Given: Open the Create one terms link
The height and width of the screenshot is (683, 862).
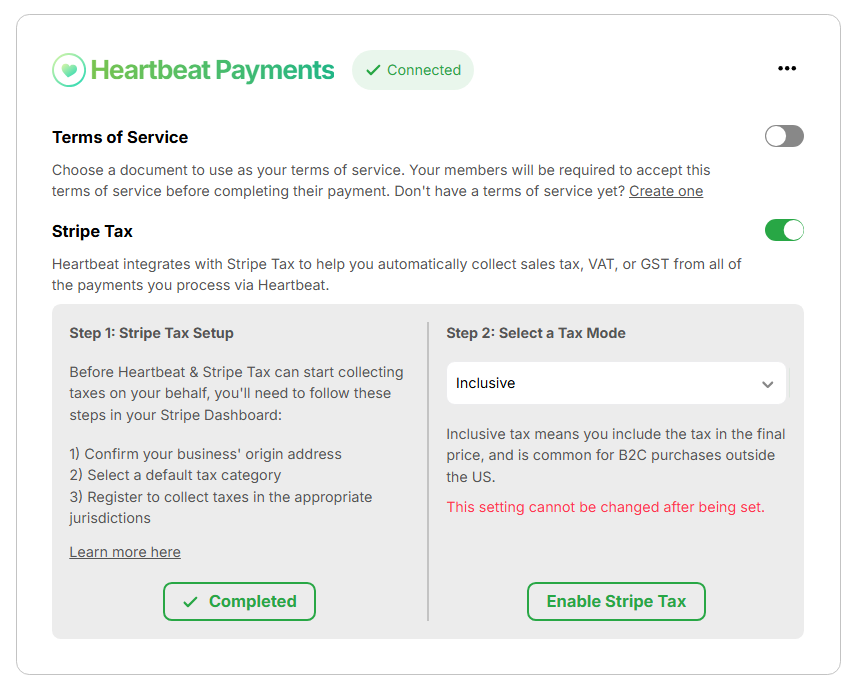Looking at the screenshot, I should 666,191.
